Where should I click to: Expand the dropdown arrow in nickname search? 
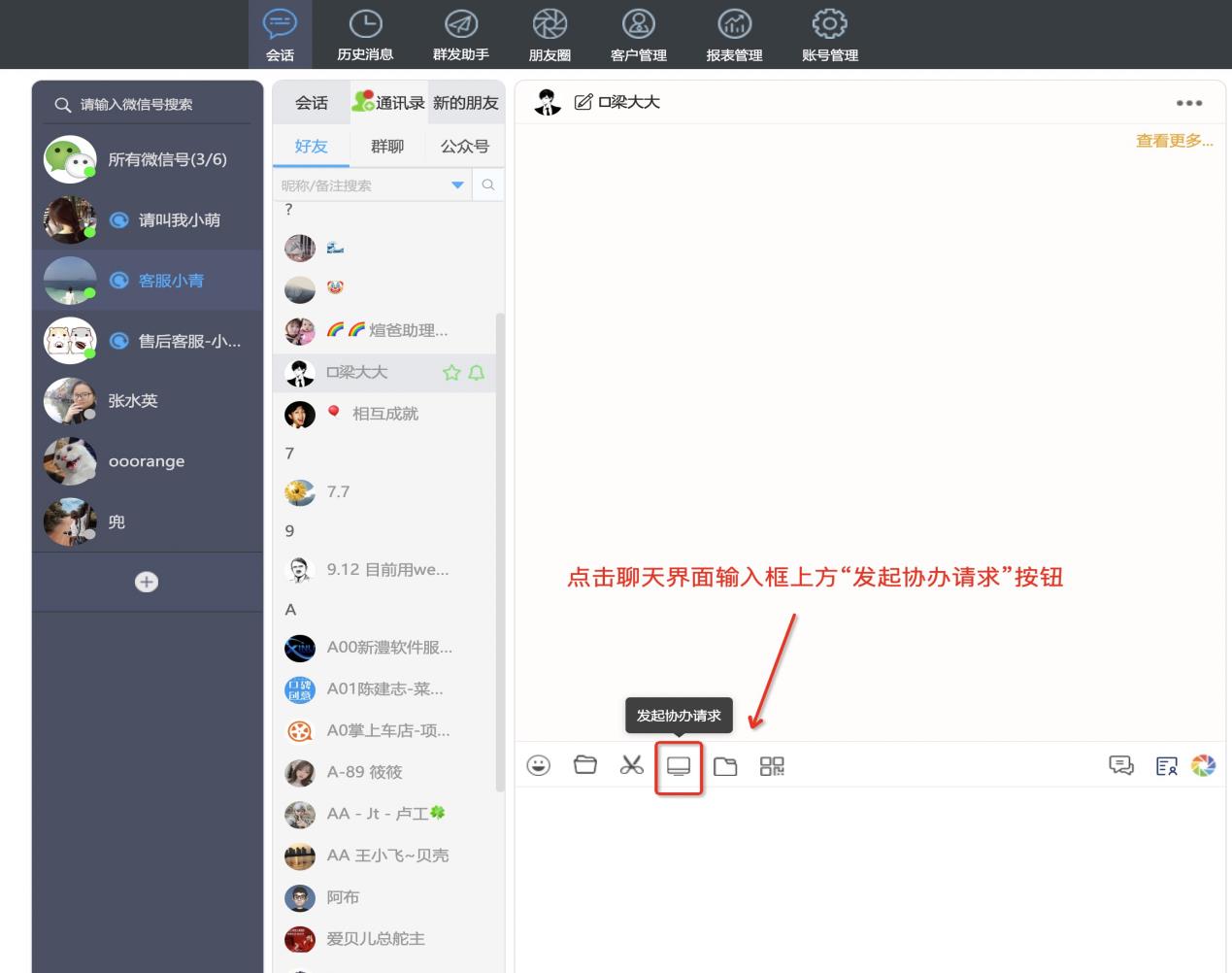click(x=457, y=185)
